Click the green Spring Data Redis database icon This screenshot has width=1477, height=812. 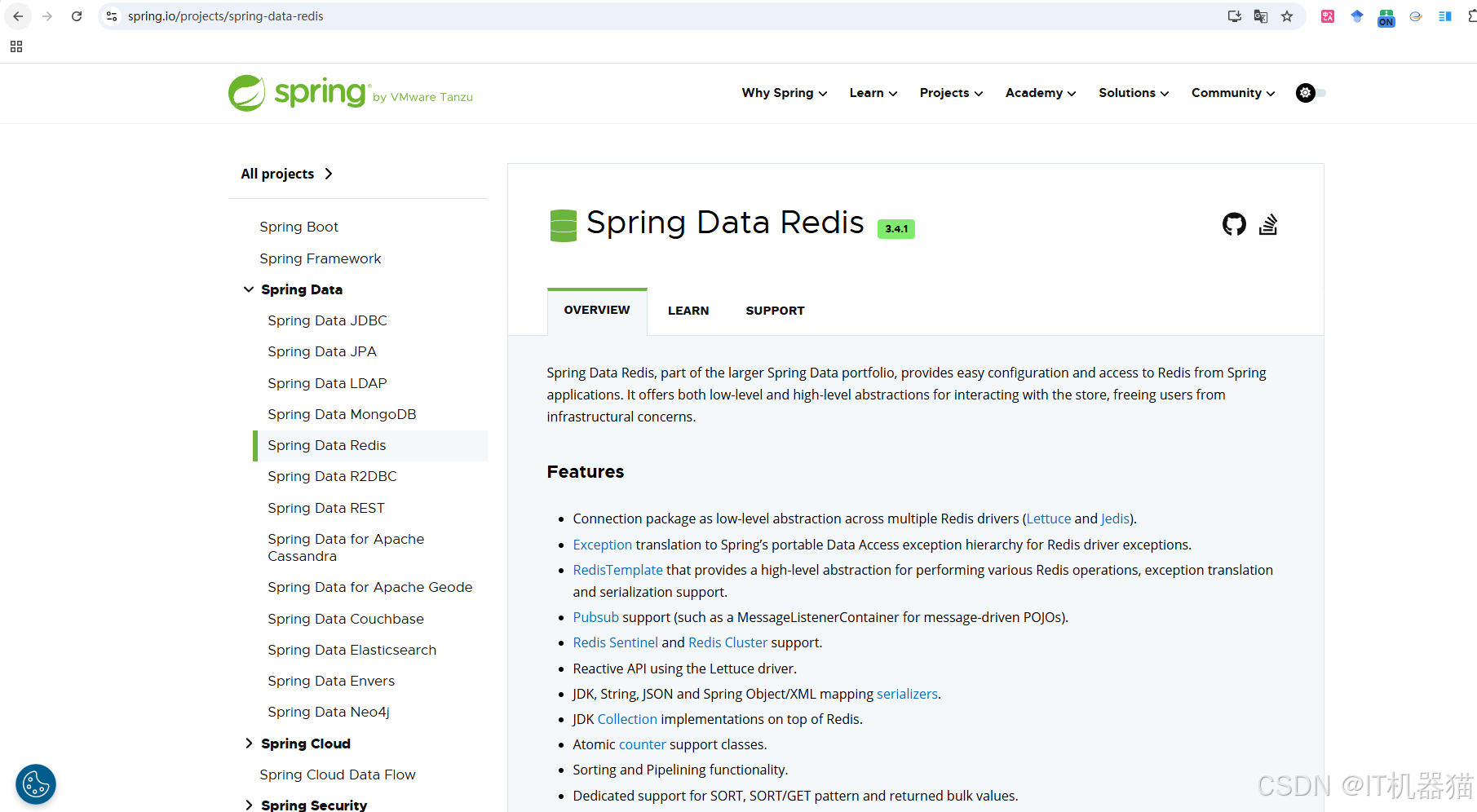[564, 226]
